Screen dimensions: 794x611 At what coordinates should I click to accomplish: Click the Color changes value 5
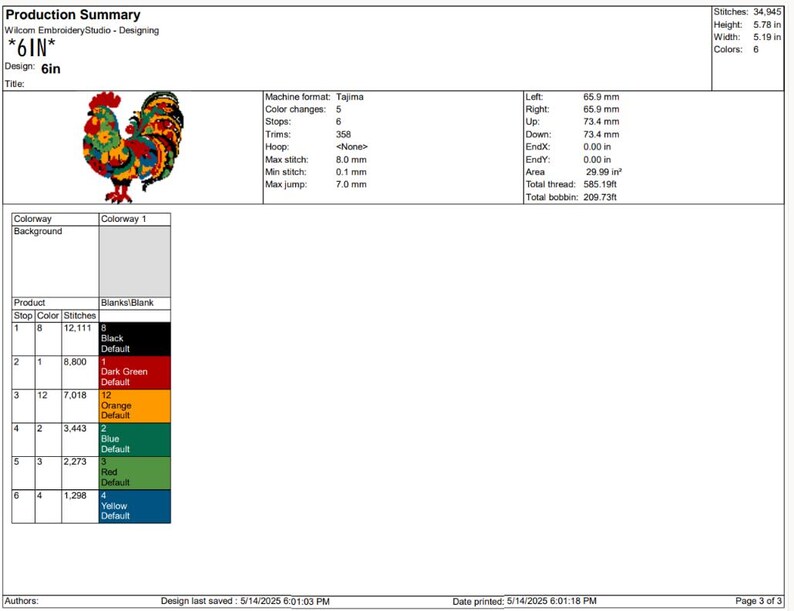pos(338,109)
